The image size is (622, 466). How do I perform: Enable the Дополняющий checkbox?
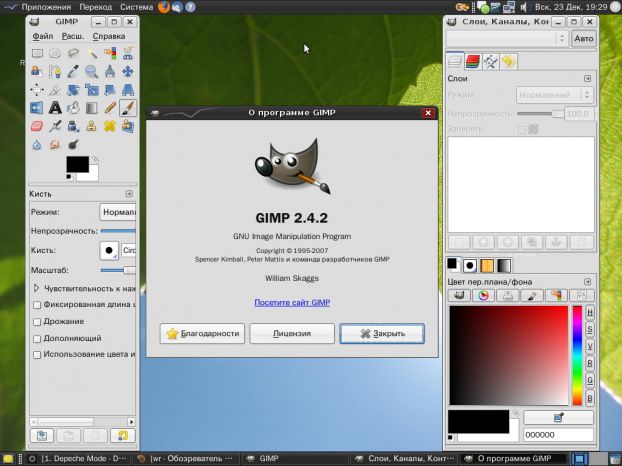(37, 339)
